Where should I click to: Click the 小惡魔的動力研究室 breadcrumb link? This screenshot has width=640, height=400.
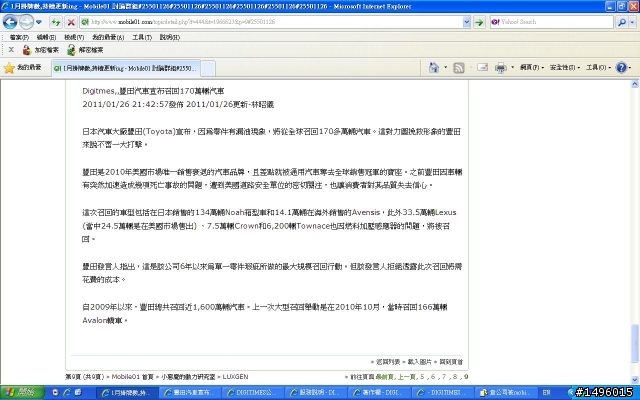click(x=188, y=377)
